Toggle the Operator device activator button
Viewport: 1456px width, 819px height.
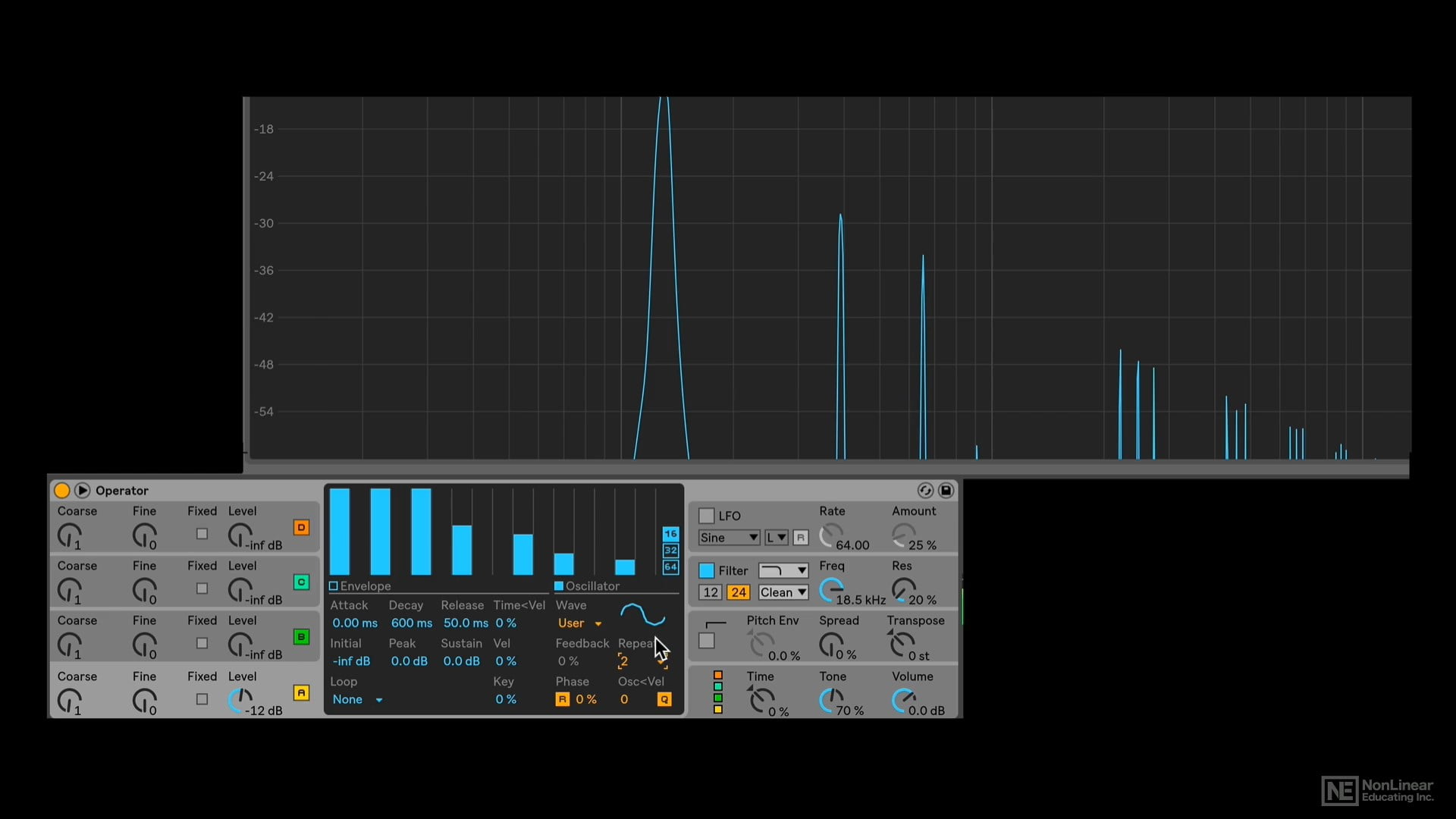click(x=62, y=491)
